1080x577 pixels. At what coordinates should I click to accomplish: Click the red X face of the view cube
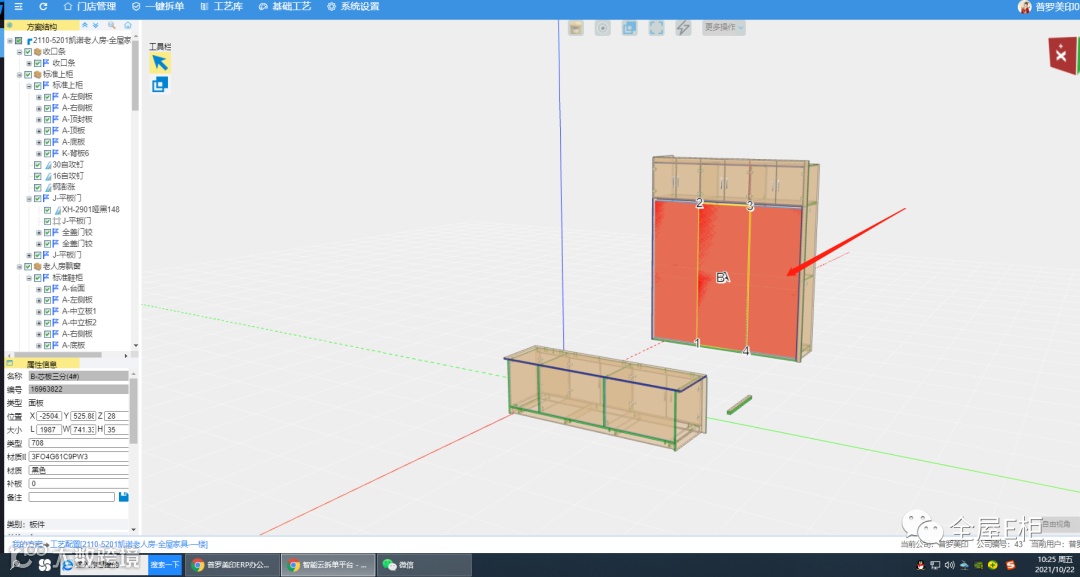1061,56
